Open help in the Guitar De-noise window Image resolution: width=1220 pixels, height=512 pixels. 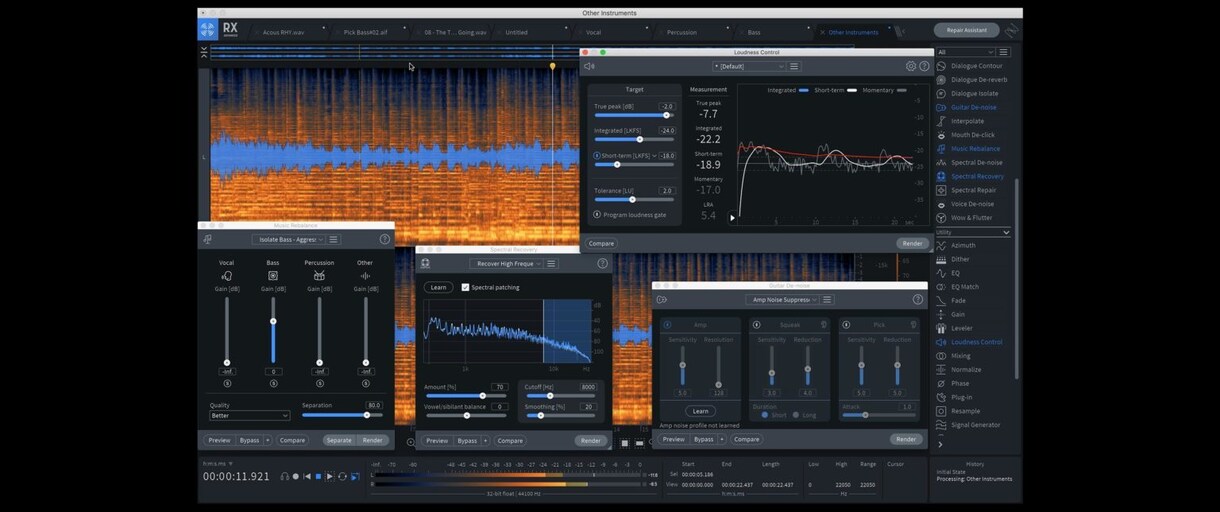(x=918, y=299)
